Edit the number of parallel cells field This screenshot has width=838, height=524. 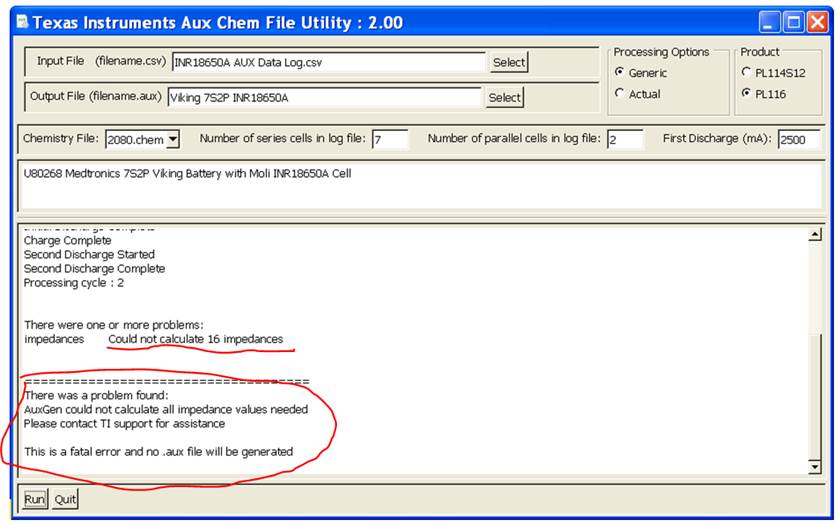click(x=625, y=140)
